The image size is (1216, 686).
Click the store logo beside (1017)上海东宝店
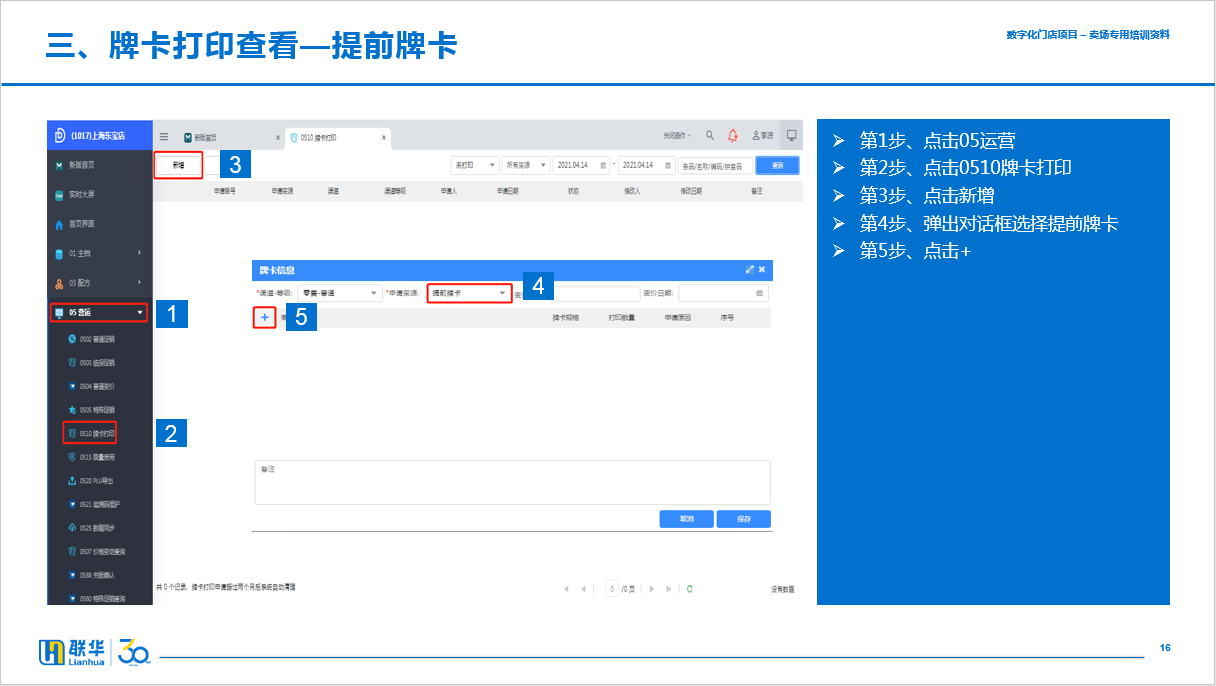[60, 135]
